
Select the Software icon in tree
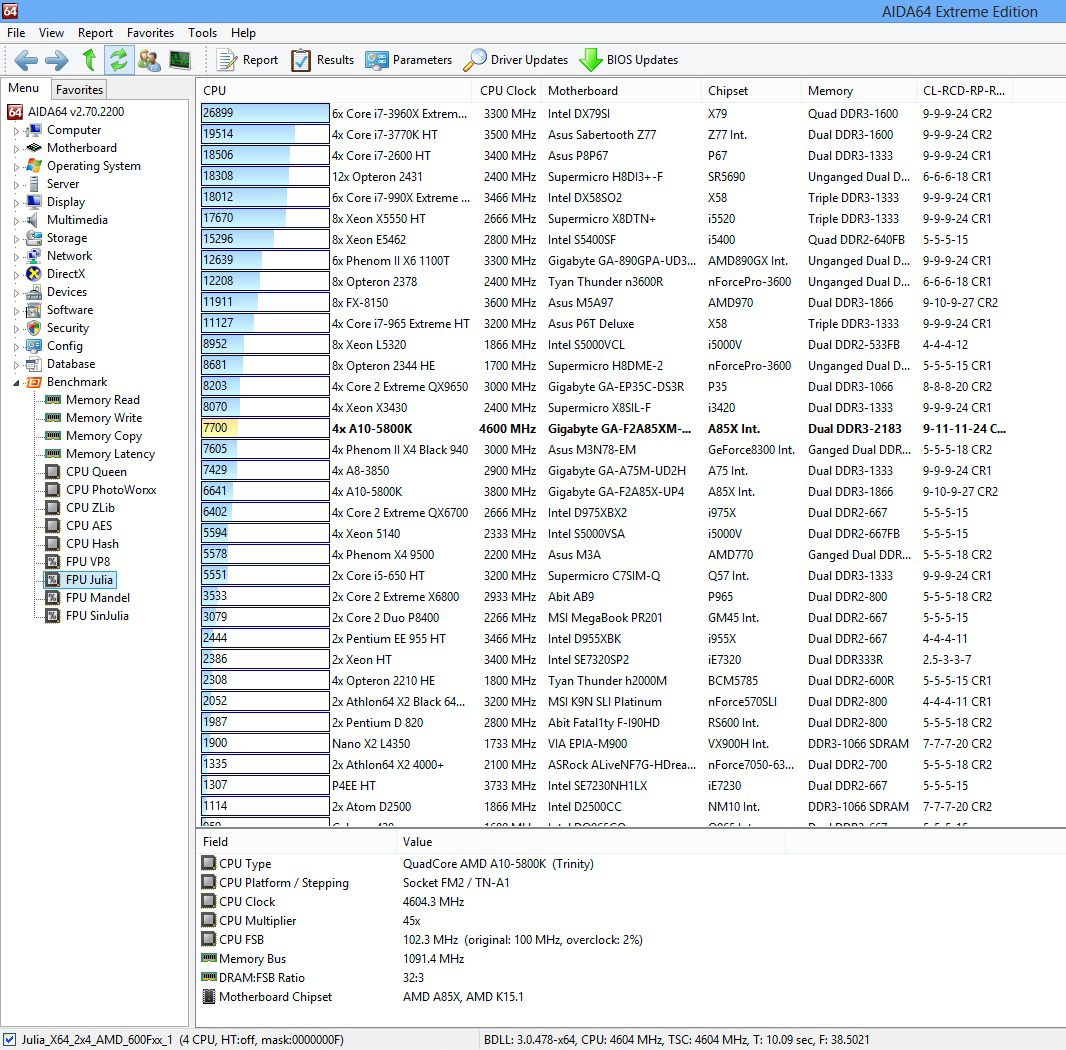[x=33, y=310]
